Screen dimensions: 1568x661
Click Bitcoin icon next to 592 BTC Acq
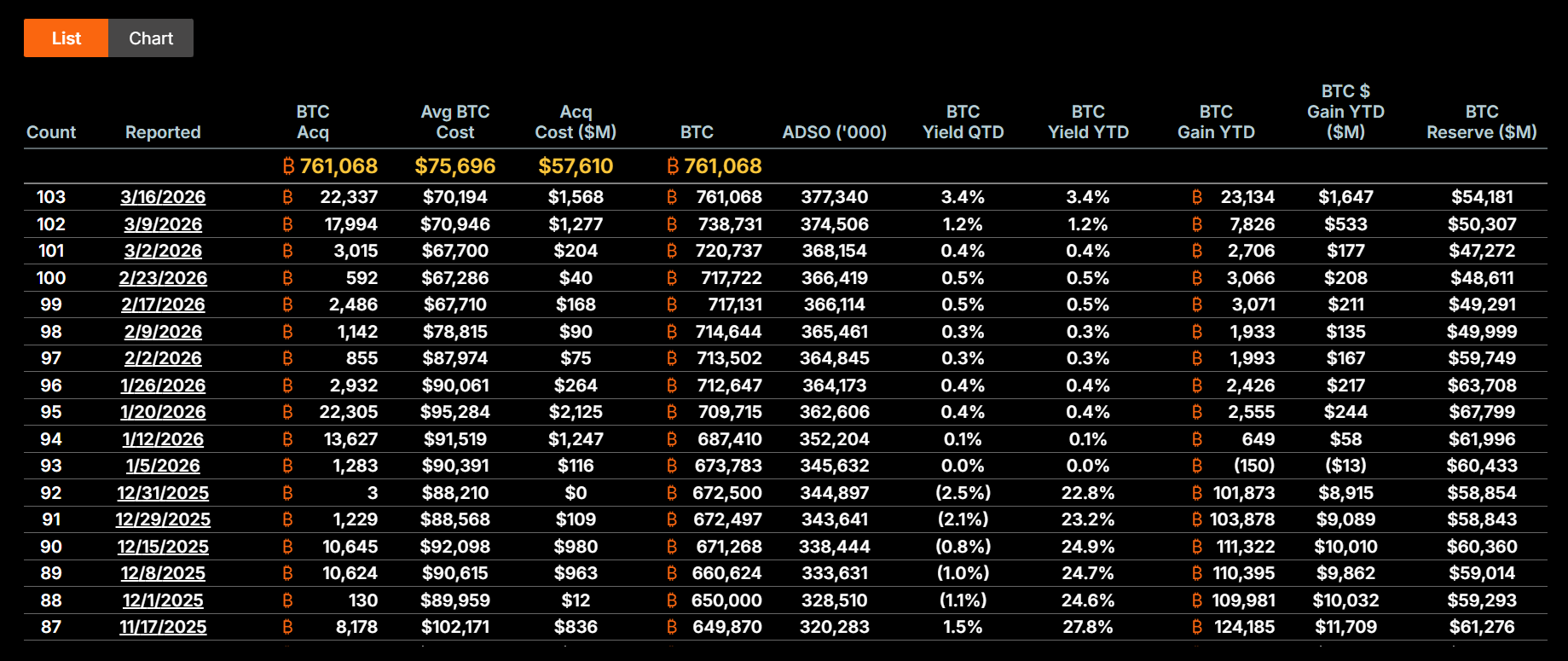(287, 278)
